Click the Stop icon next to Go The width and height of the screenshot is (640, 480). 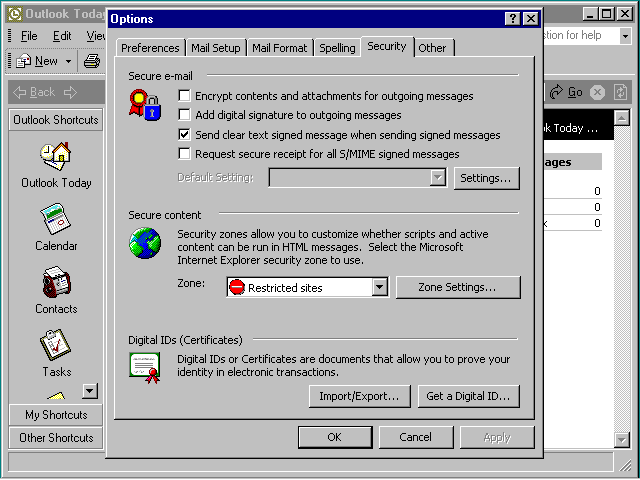598,92
